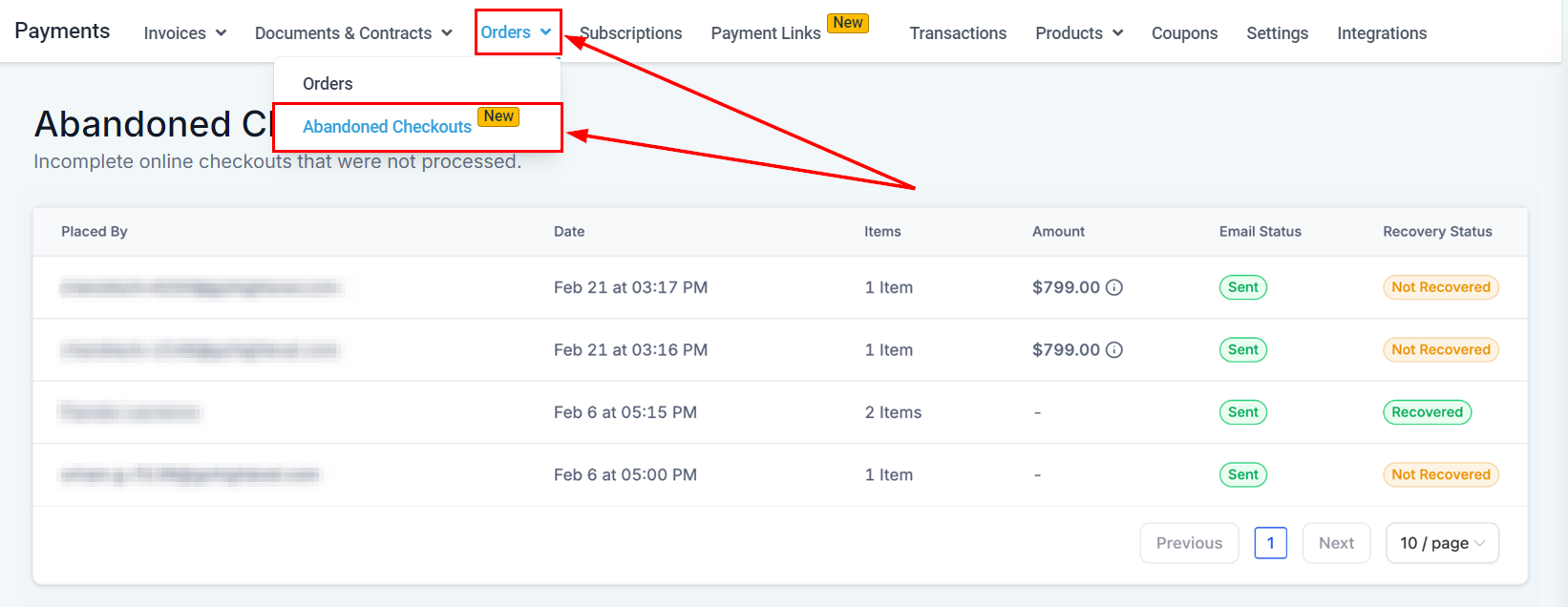Switch to the Transactions tab
1568x607 pixels.
tap(958, 33)
